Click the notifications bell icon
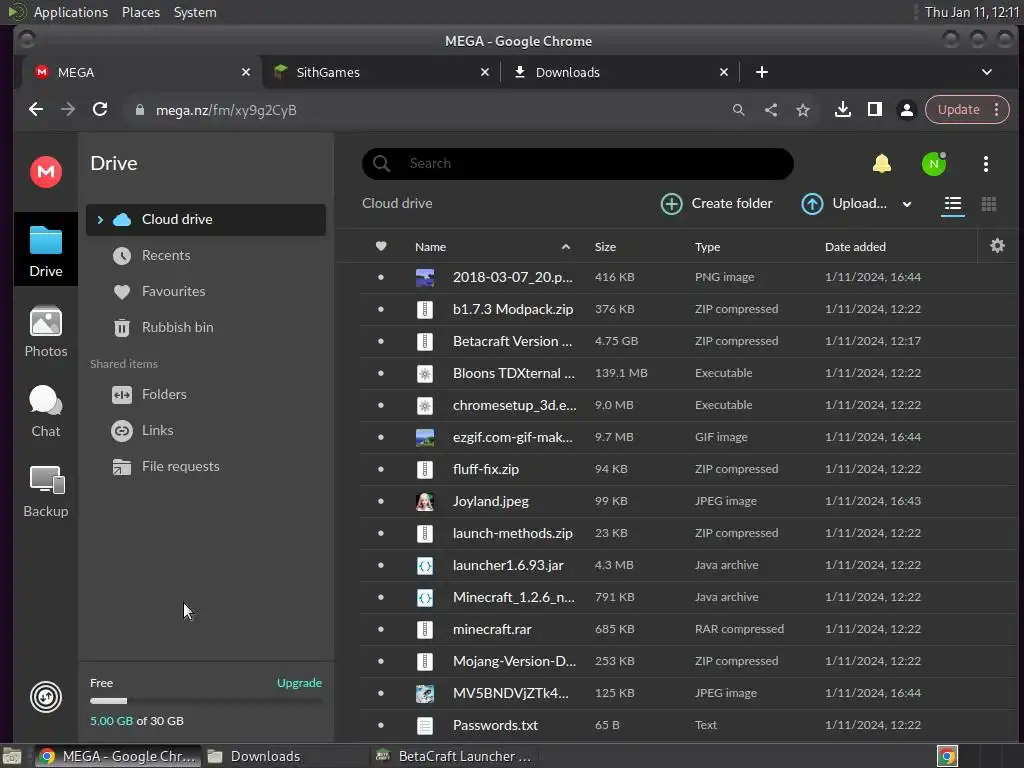Image resolution: width=1024 pixels, height=768 pixels. pyautogui.click(x=882, y=163)
